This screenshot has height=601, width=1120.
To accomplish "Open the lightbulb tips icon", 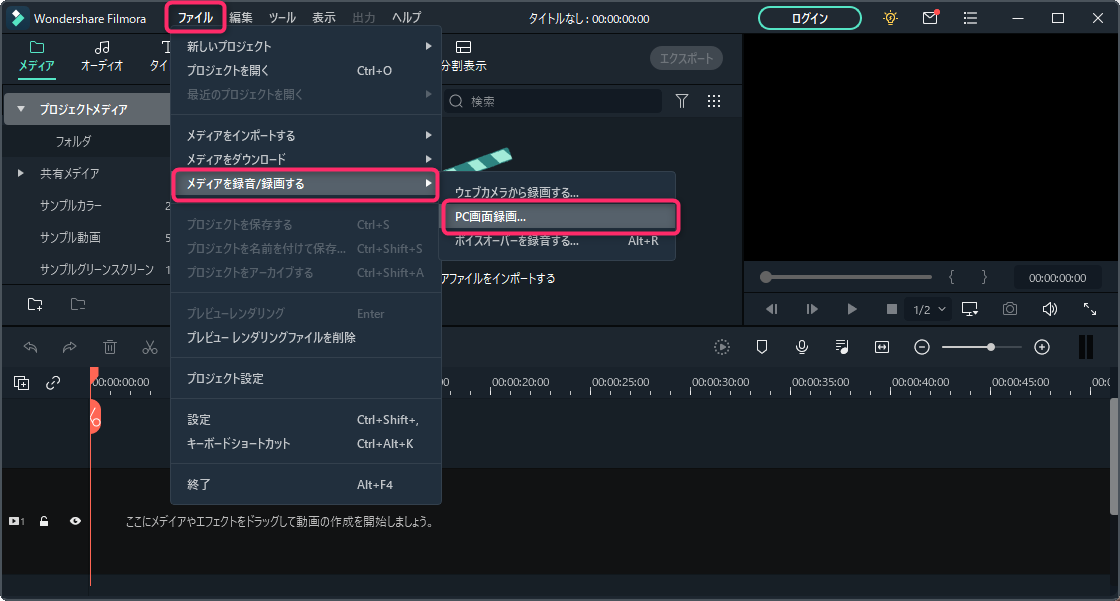I will pos(890,19).
